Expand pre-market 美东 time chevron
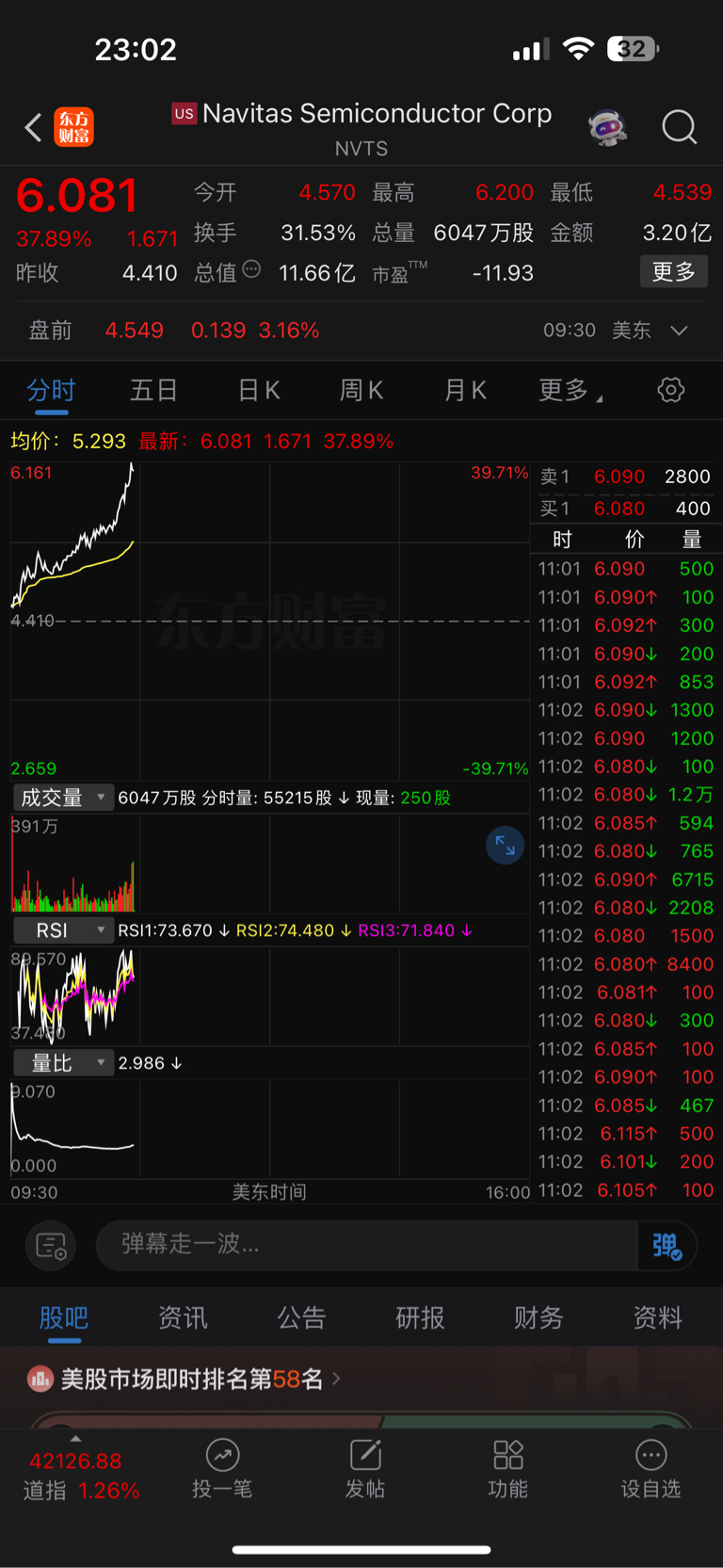 pos(679,331)
